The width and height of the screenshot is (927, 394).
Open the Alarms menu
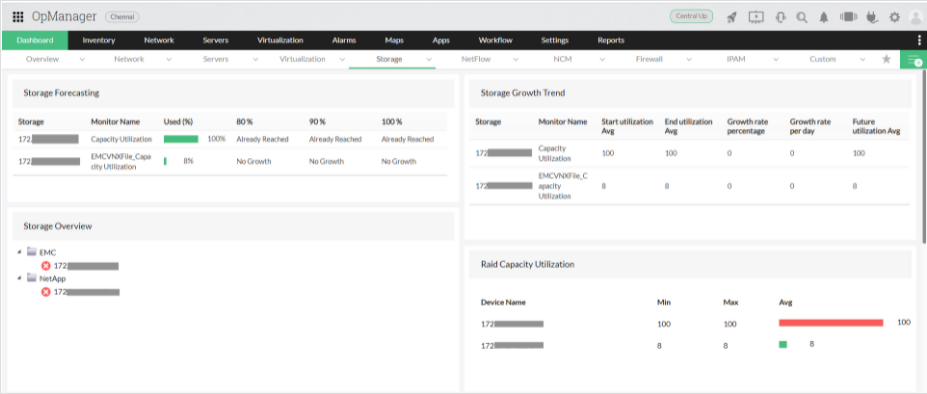pyautogui.click(x=344, y=40)
